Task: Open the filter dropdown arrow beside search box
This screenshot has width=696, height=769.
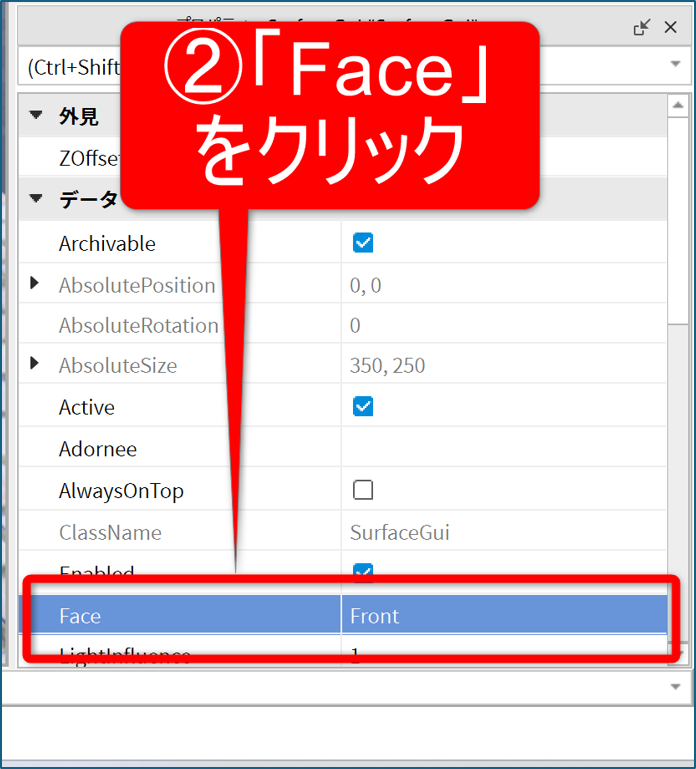Action: click(675, 65)
